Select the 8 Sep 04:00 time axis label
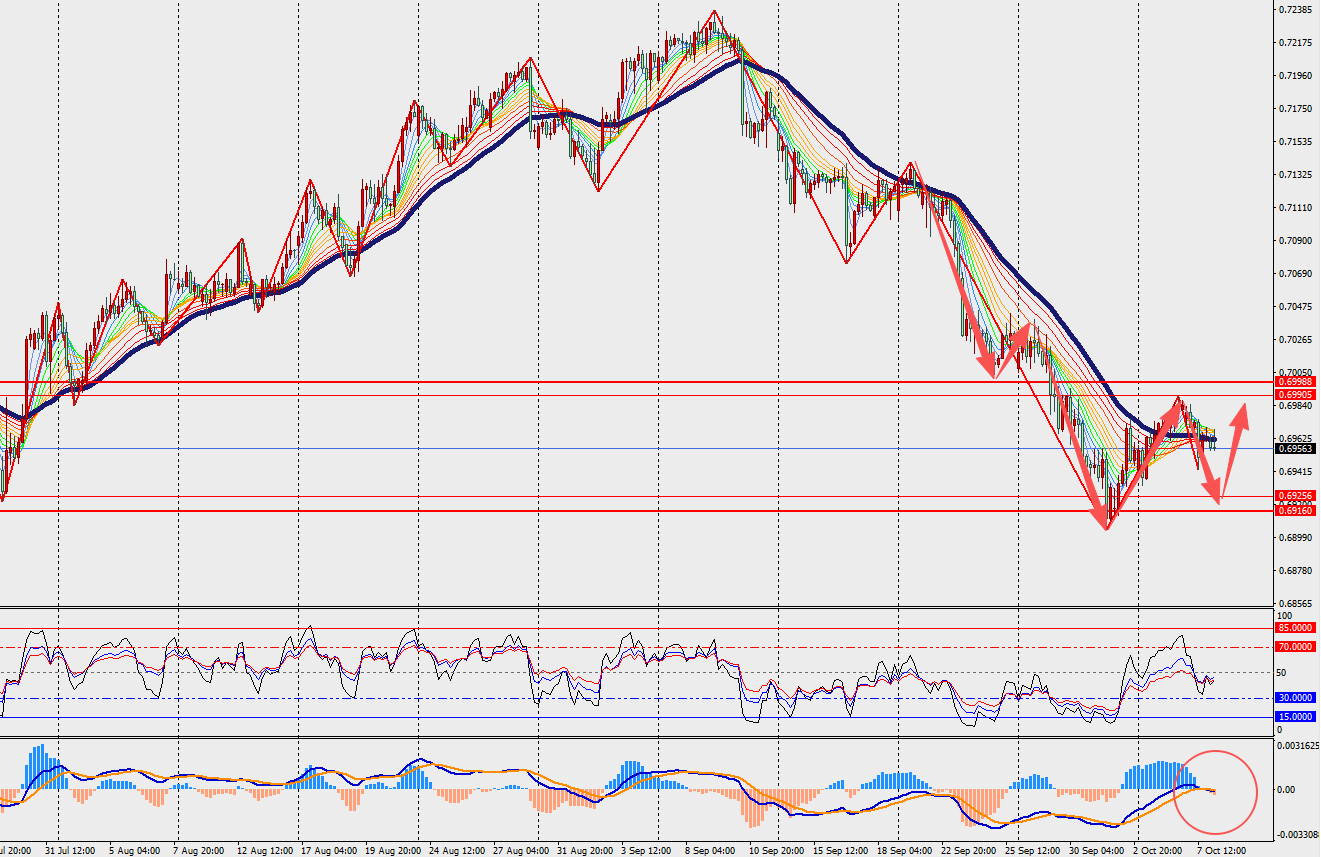The image size is (1321, 857). (709, 850)
